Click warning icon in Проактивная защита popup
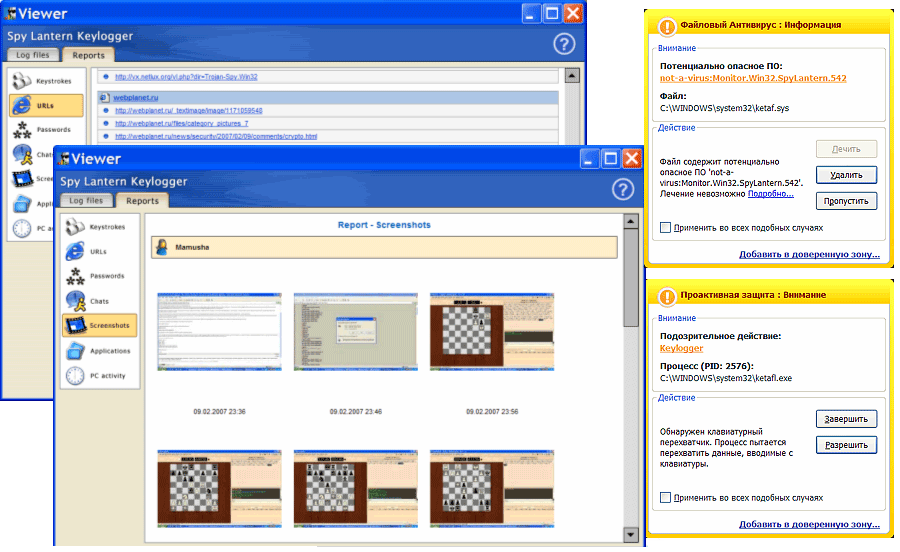 pyautogui.click(x=667, y=296)
